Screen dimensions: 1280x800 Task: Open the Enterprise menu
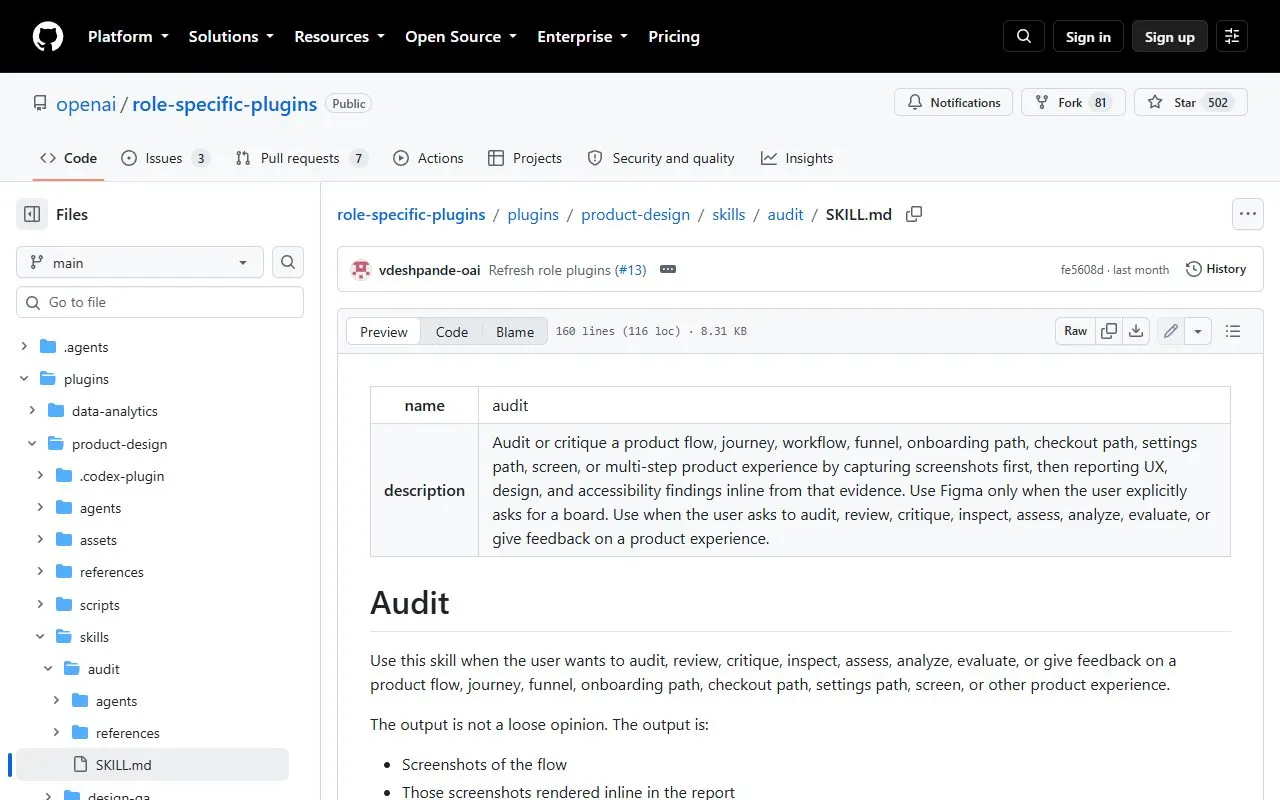click(x=583, y=36)
